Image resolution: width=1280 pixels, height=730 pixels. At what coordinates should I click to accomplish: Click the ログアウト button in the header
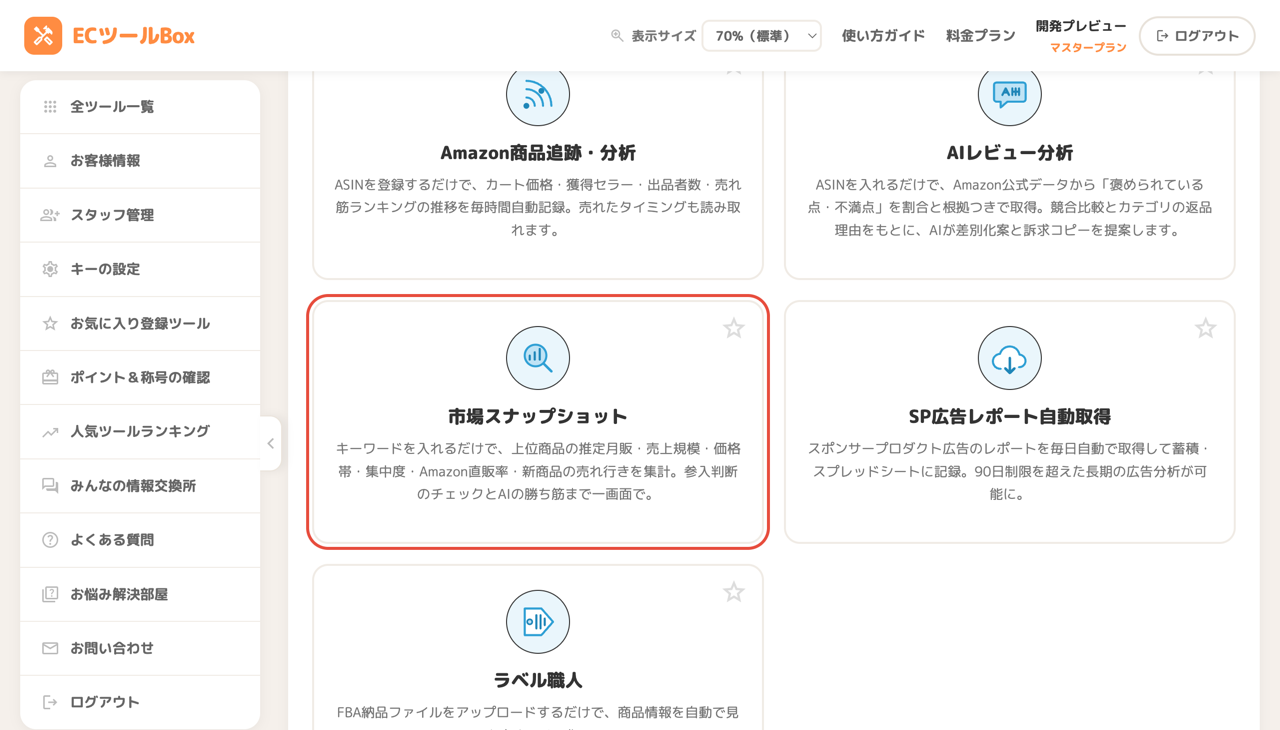pos(1197,36)
